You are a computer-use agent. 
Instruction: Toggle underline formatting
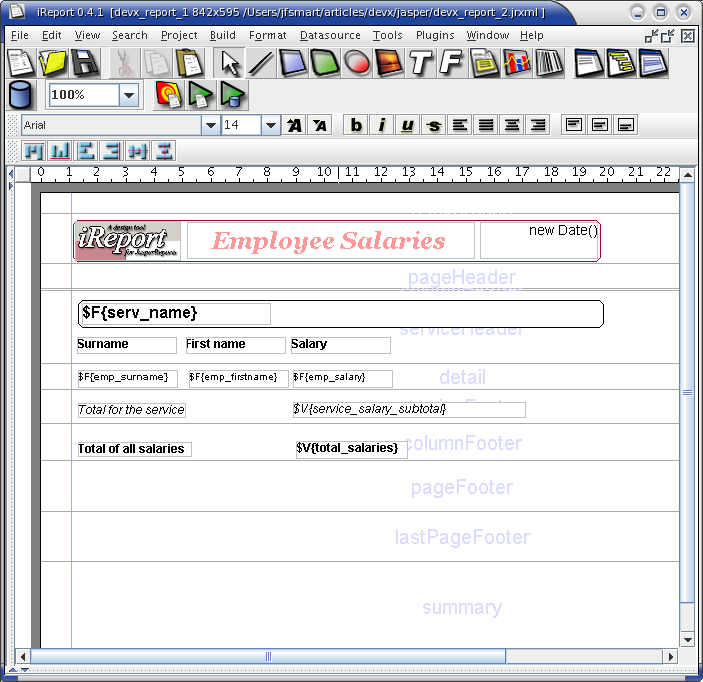click(407, 125)
